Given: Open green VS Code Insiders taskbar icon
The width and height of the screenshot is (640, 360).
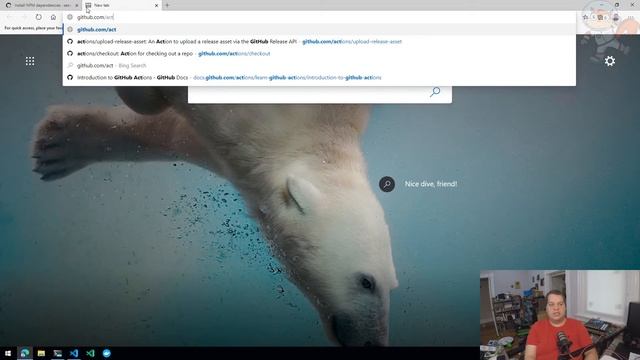Looking at the screenshot, I should point(90,353).
